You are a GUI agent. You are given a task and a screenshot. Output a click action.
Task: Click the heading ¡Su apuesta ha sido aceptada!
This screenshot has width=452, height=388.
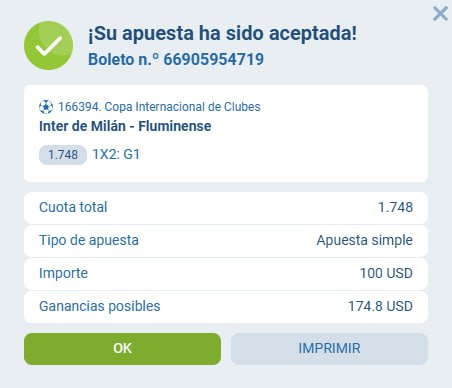[223, 33]
